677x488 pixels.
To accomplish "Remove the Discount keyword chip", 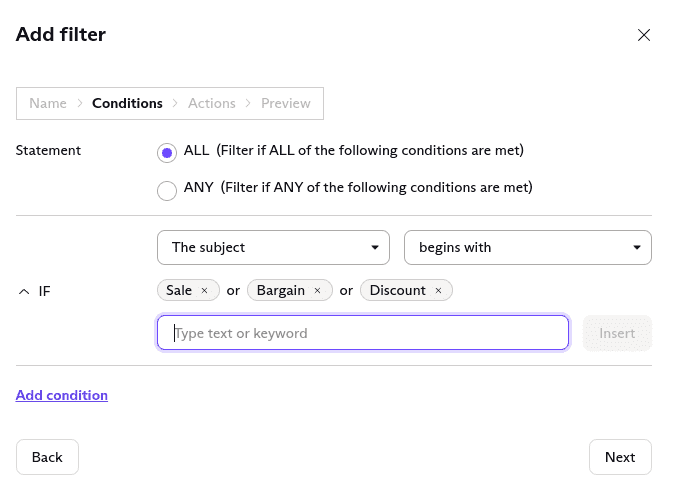I will [x=438, y=291].
